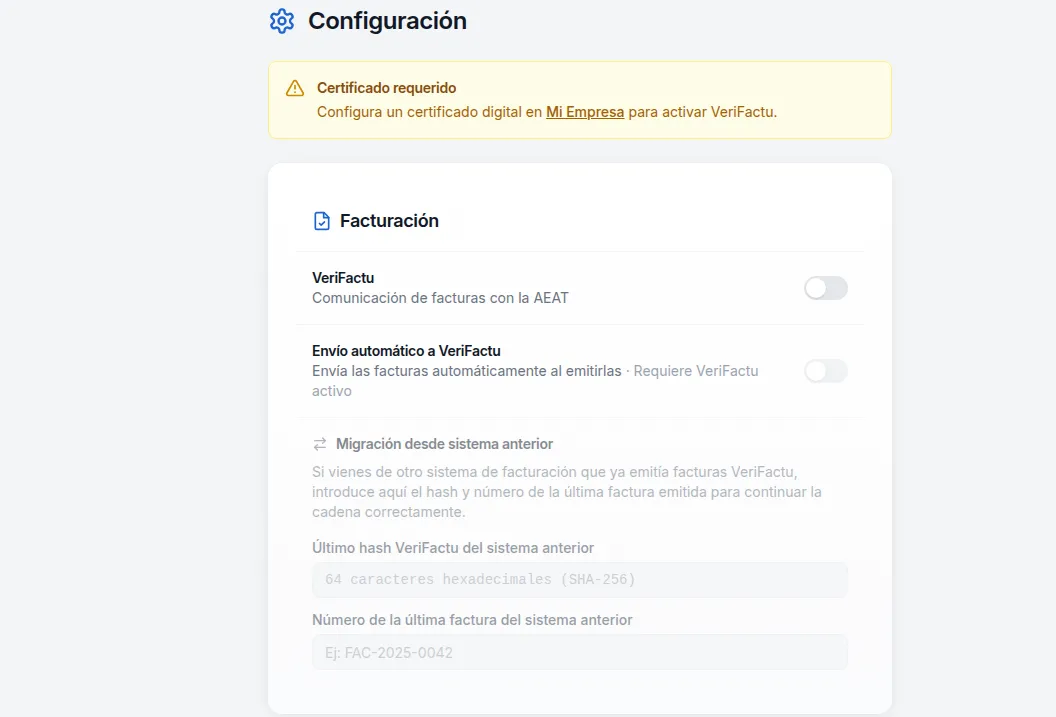This screenshot has width=1056, height=717.
Task: Enable the VeriFactu toggle
Action: pyautogui.click(x=825, y=288)
